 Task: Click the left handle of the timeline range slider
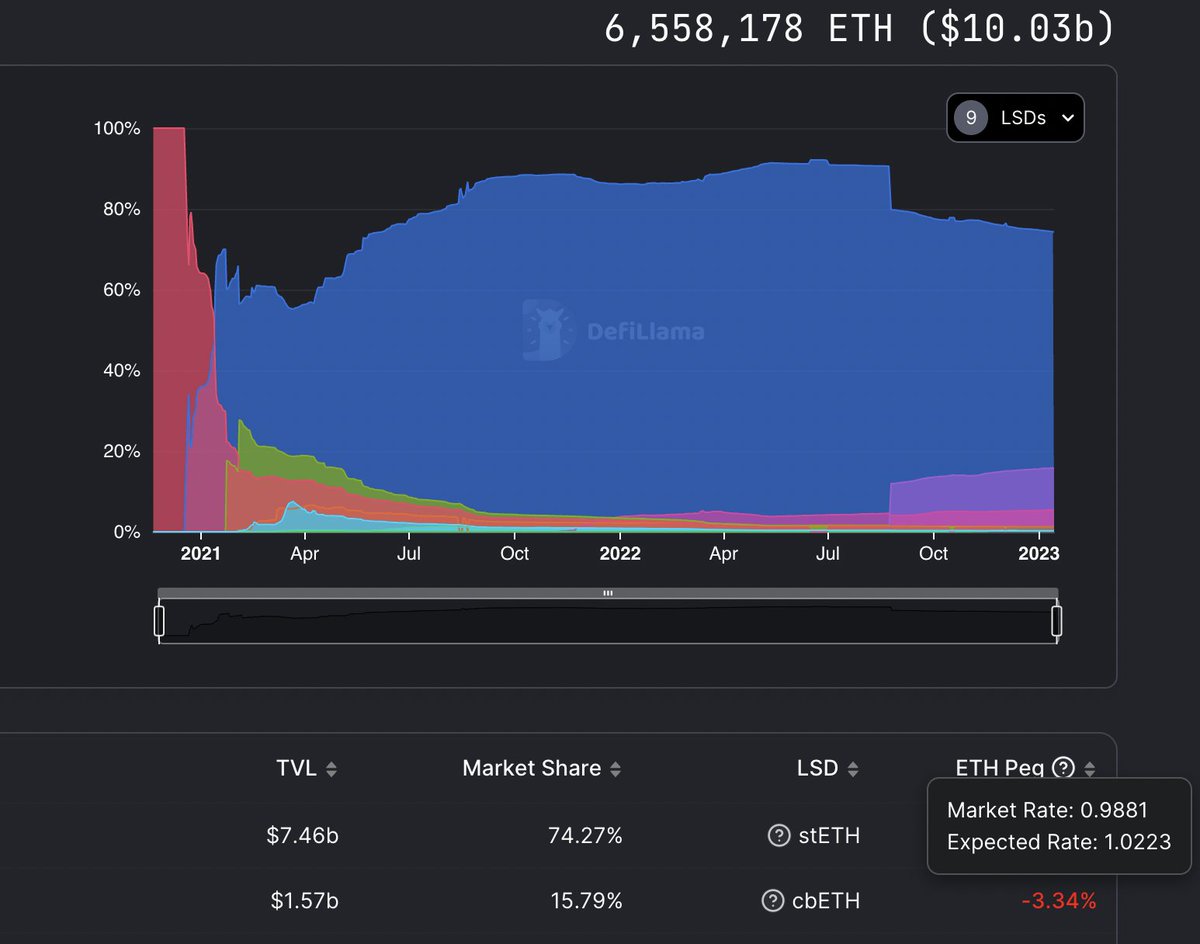click(158, 618)
